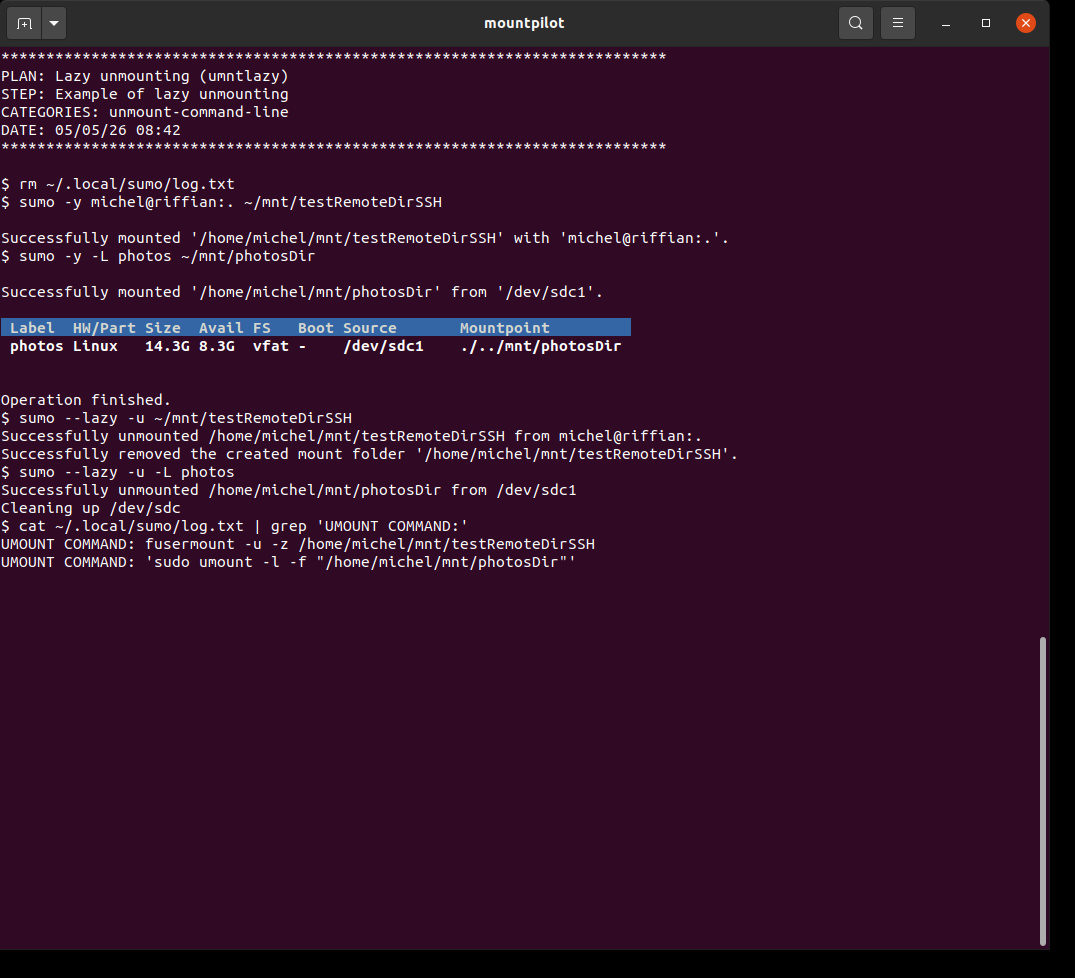Maximize the mountpilot window
Image resolution: width=1075 pixels, height=978 pixels.
[986, 23]
